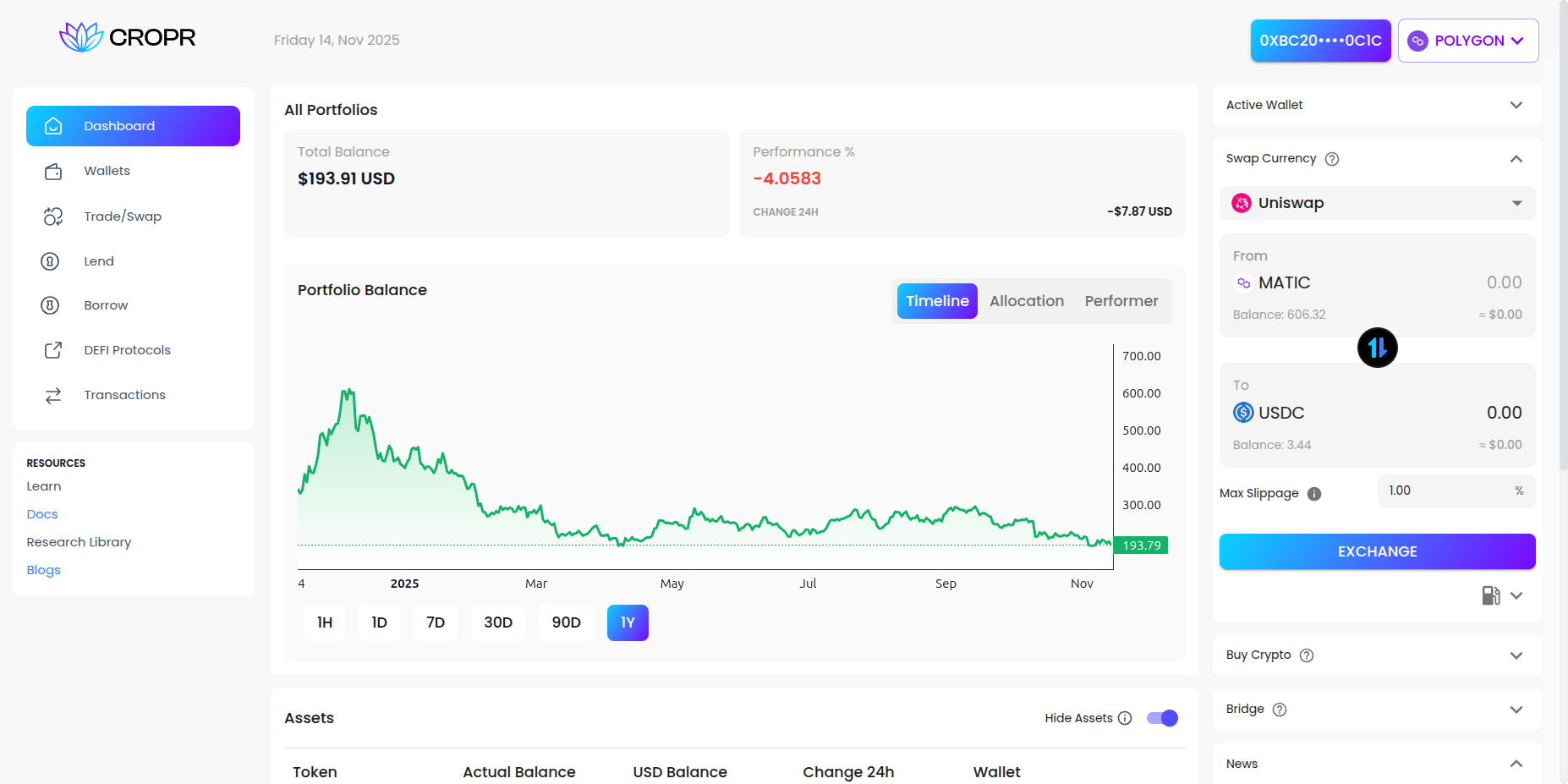Open the Docs resource link

pos(42,514)
